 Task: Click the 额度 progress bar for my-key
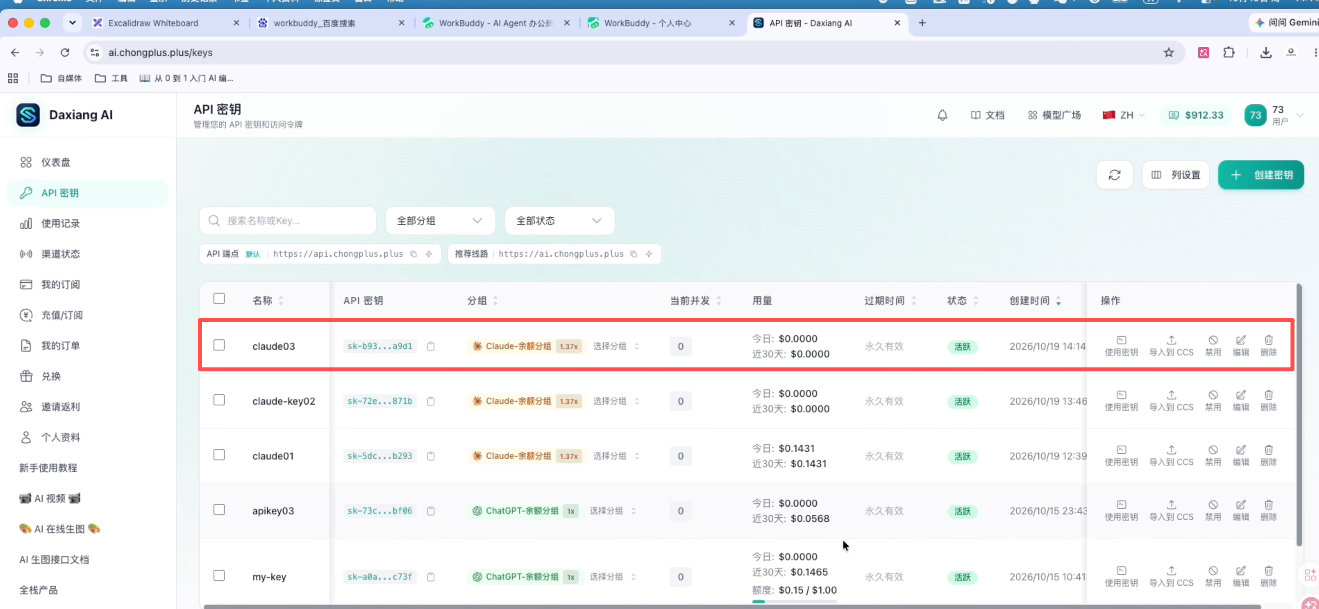click(794, 601)
